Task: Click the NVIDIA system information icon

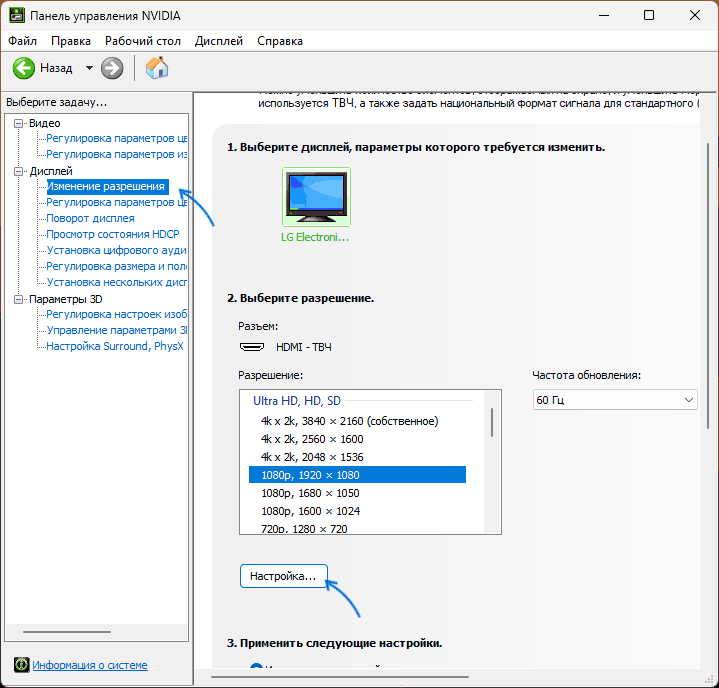Action: 20,665
